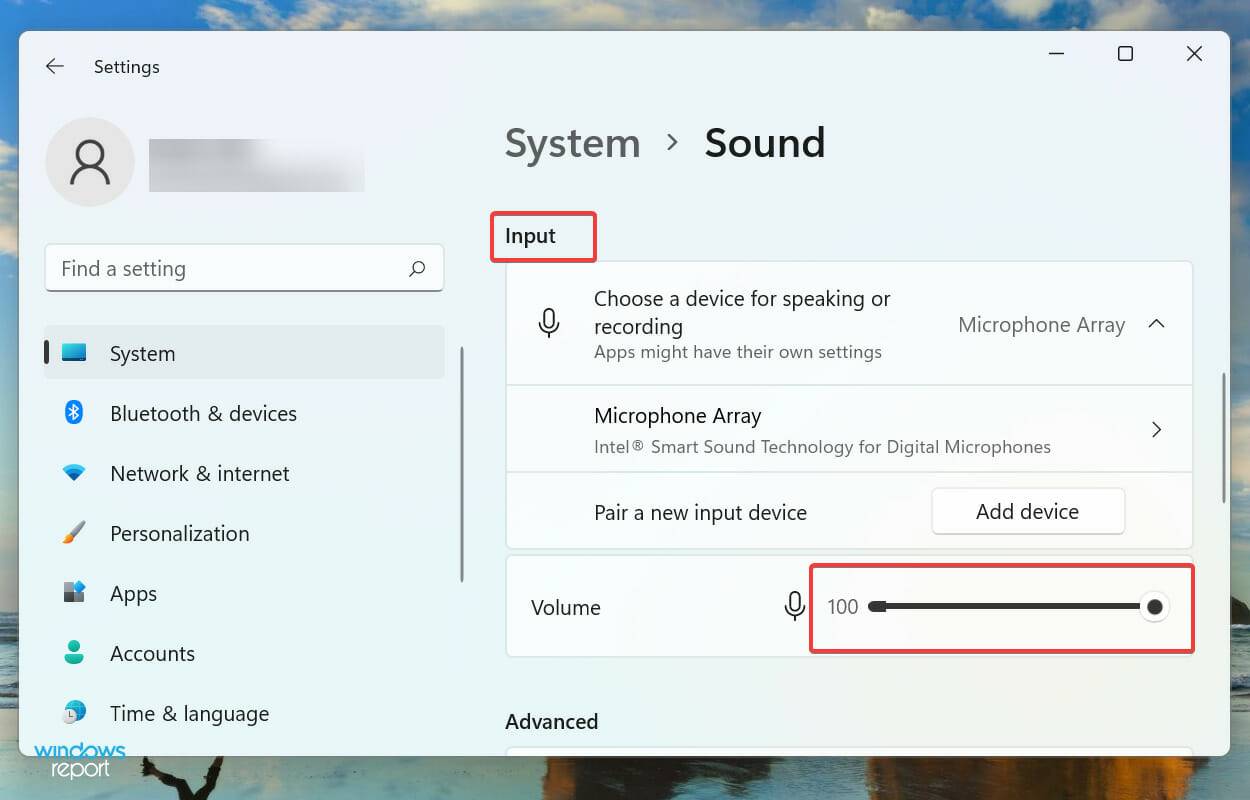
Task: Open the speaking or recording device list
Action: 1042,324
